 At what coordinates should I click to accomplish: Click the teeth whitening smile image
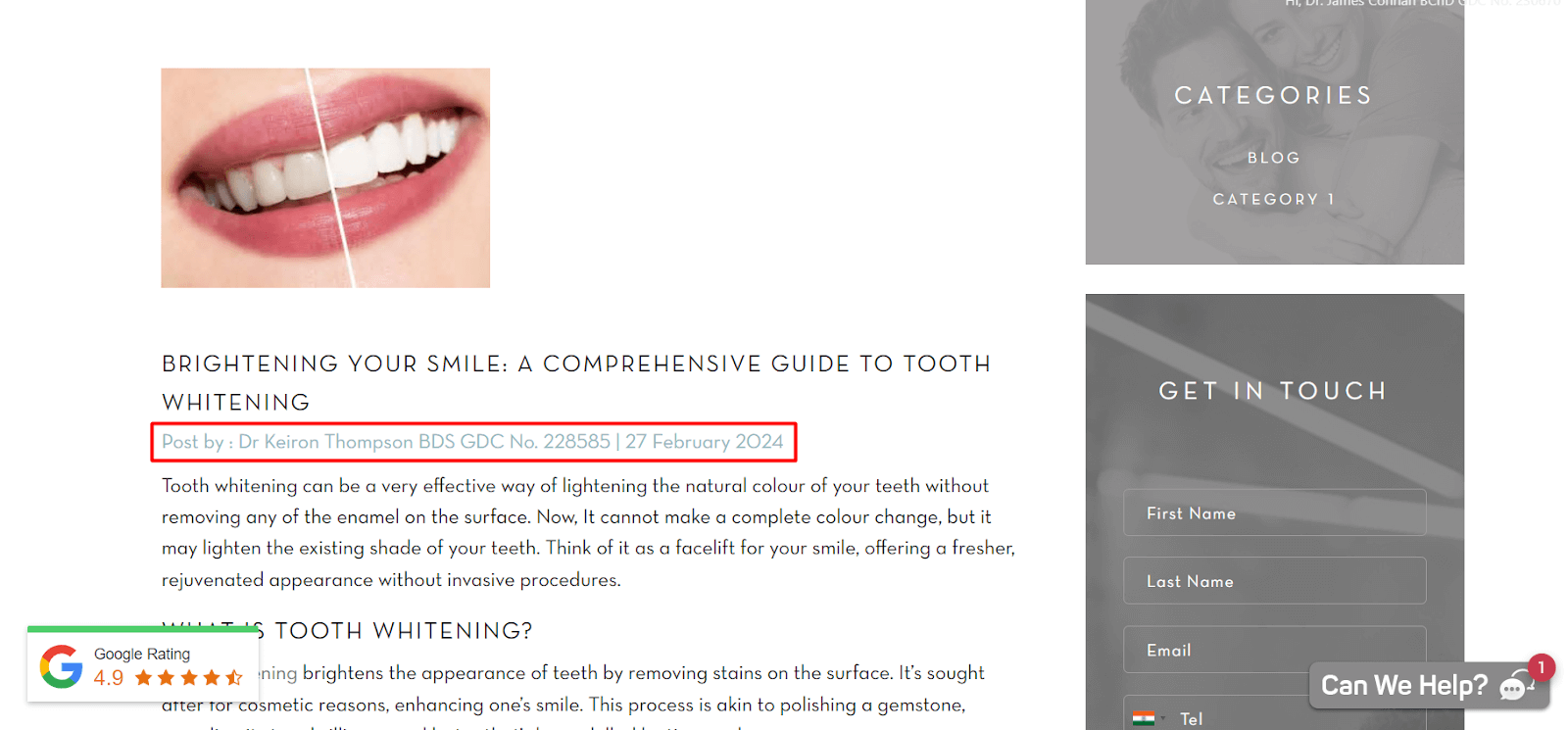(x=325, y=177)
